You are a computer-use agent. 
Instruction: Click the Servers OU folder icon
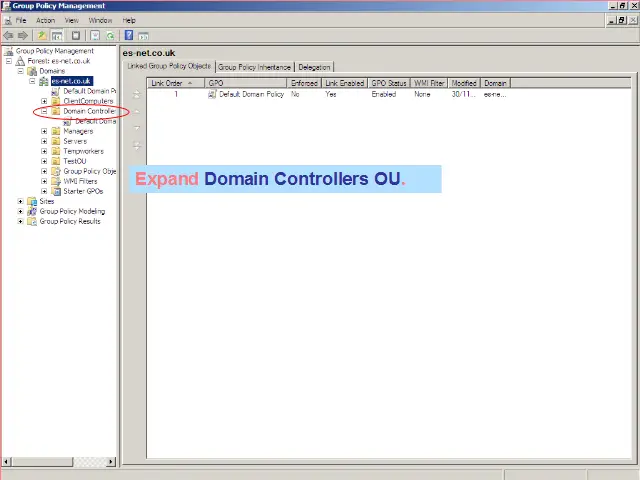click(x=56, y=141)
